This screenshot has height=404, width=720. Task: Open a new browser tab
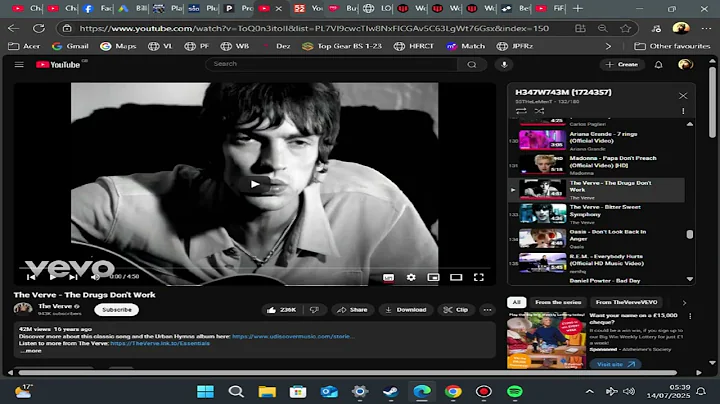point(578,8)
